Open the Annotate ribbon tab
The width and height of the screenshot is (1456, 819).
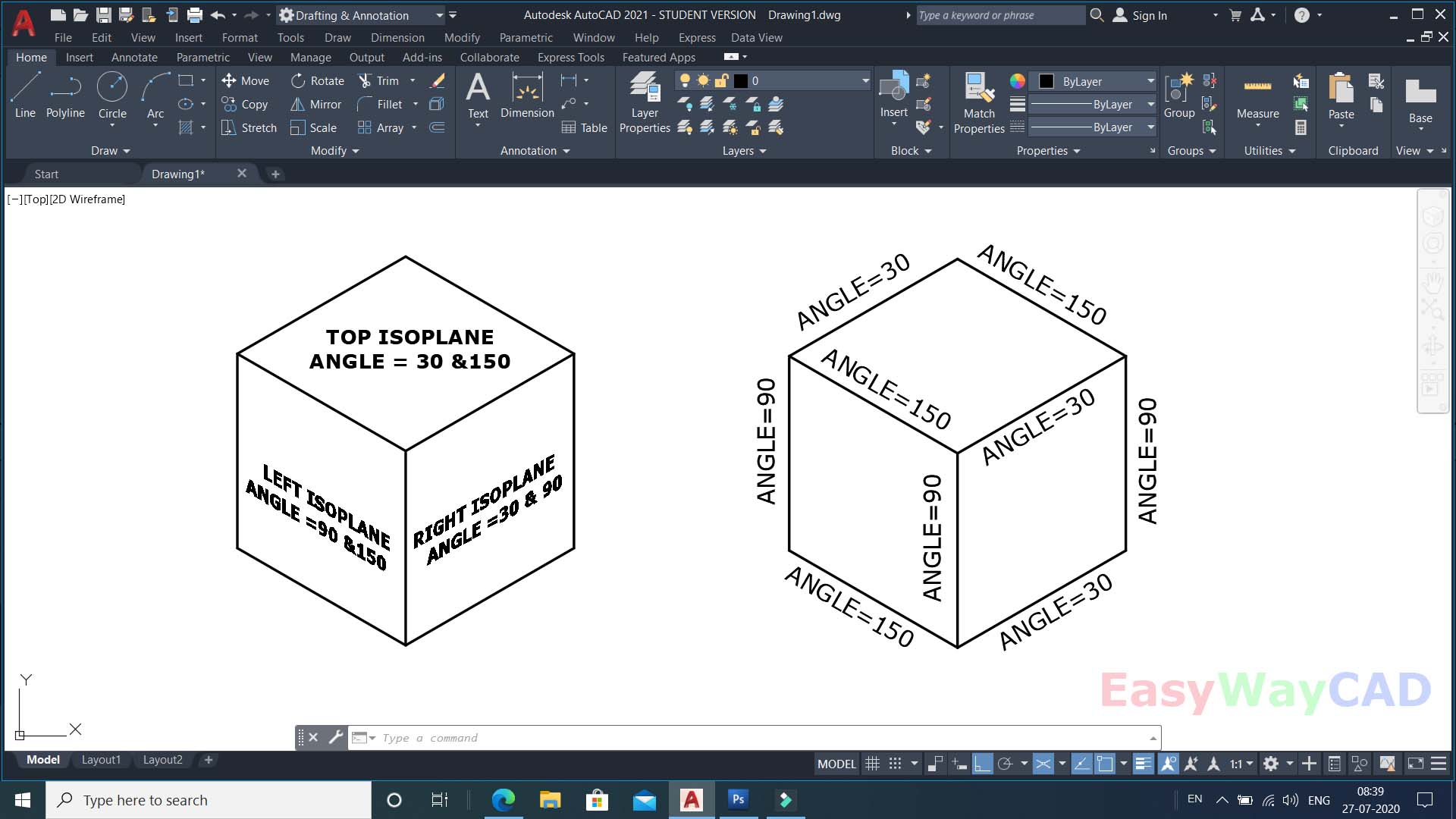134,58
